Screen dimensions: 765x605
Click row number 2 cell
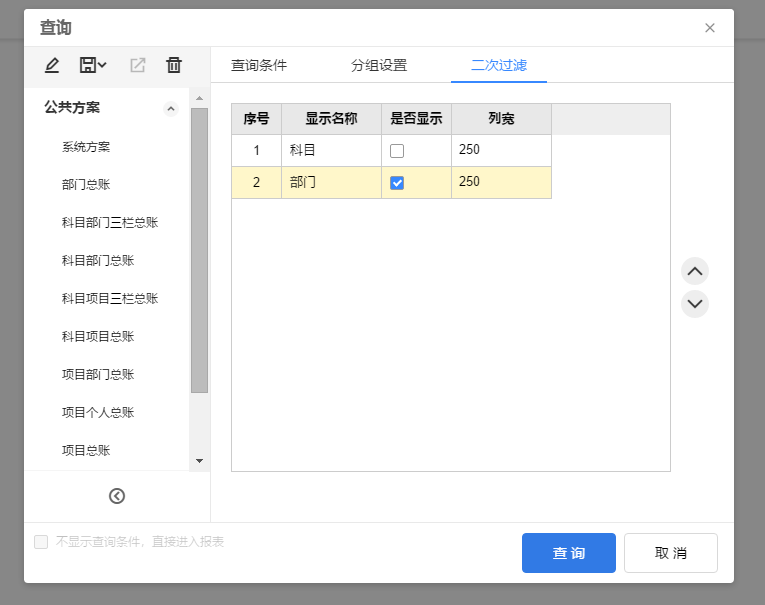(257, 182)
